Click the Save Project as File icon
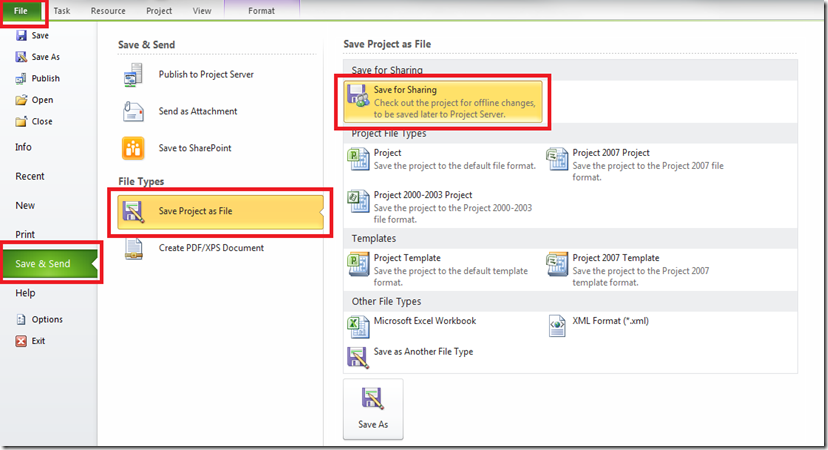 [133, 211]
